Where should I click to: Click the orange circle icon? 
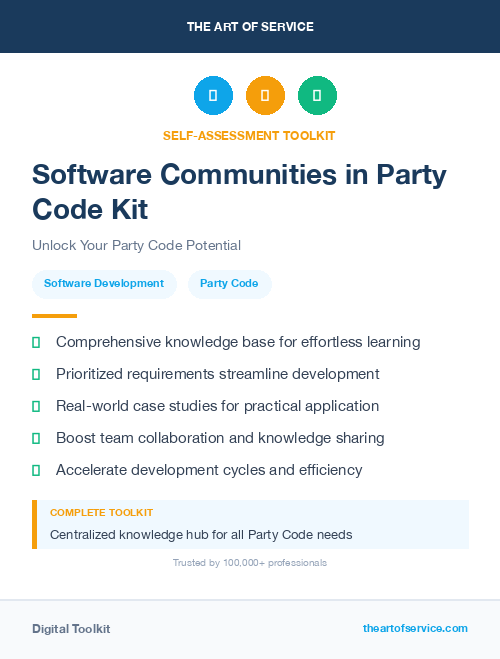(x=265, y=95)
